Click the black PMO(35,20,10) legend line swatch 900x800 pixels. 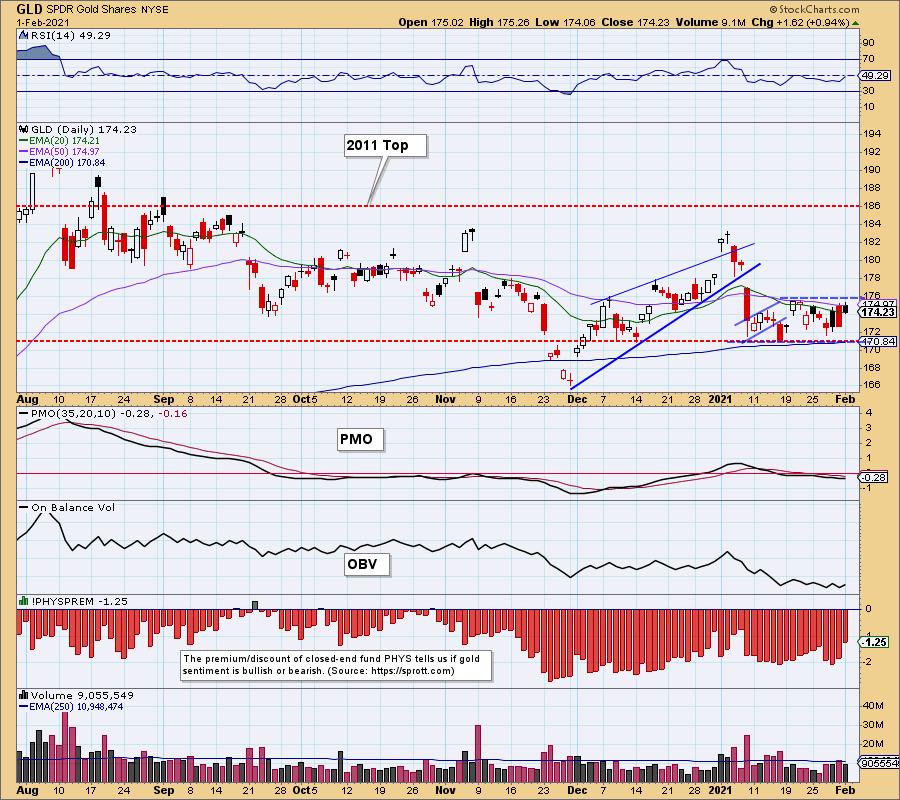click(24, 413)
